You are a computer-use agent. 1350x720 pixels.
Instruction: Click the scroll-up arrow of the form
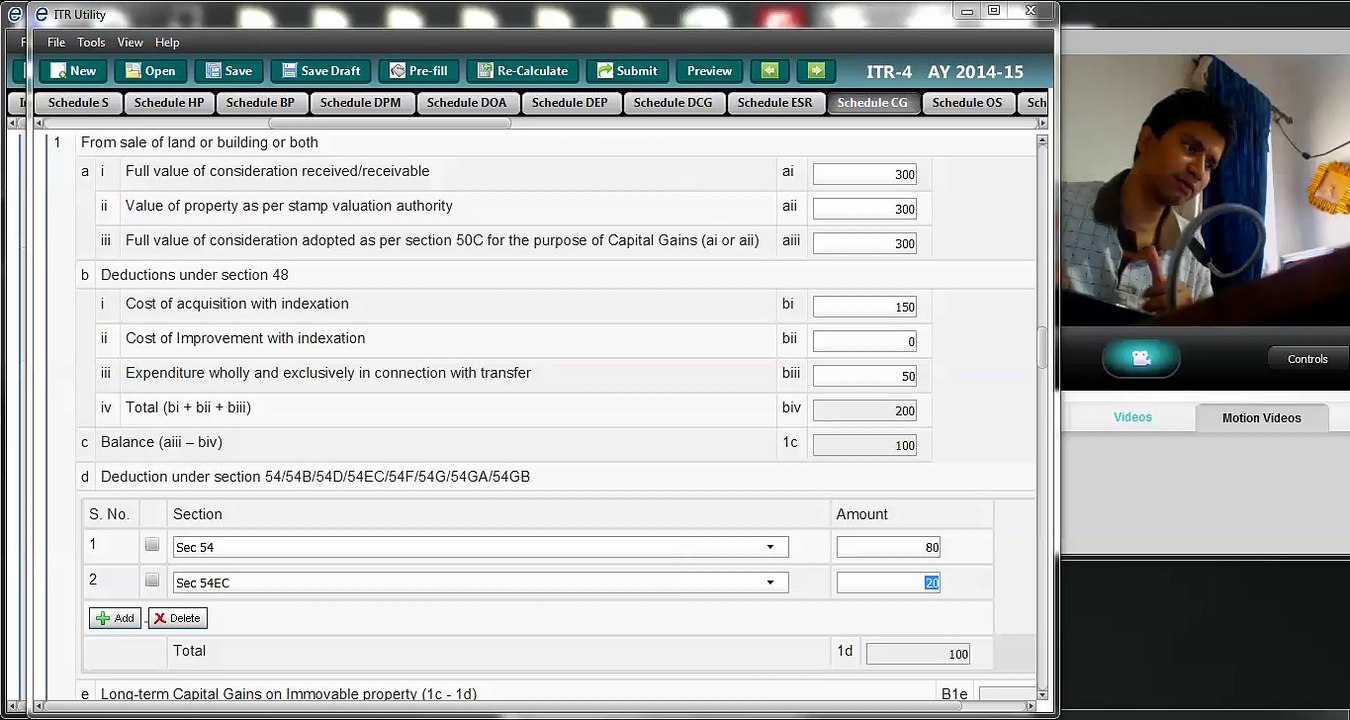[1042, 141]
